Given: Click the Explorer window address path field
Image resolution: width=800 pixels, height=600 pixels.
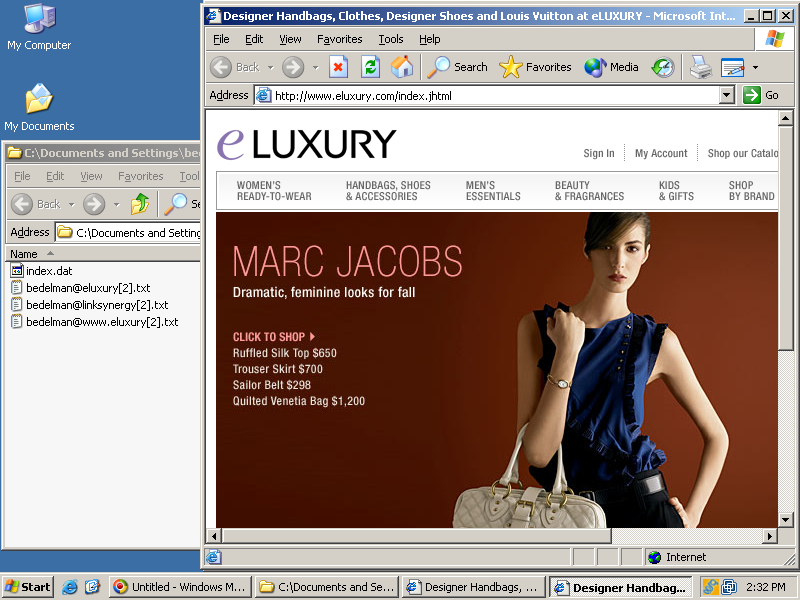Looking at the screenshot, I should [128, 233].
